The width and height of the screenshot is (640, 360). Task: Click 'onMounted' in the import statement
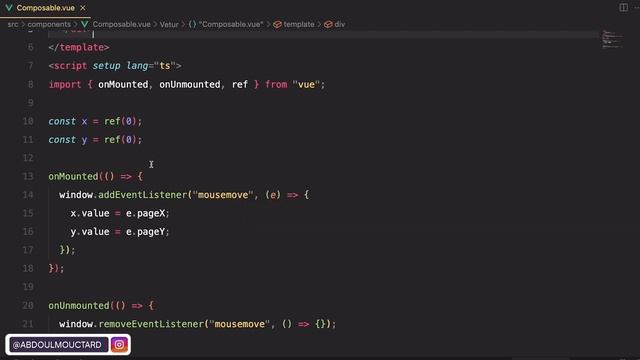123,84
